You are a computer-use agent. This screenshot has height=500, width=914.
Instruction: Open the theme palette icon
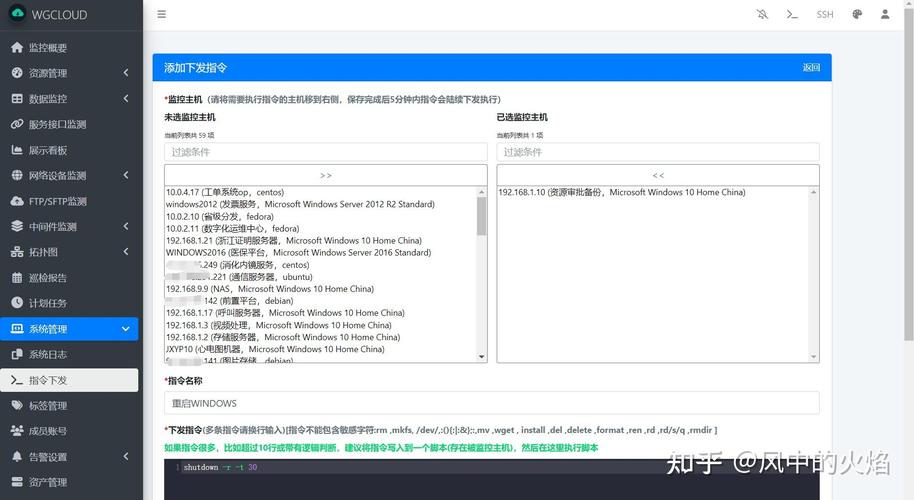click(857, 14)
